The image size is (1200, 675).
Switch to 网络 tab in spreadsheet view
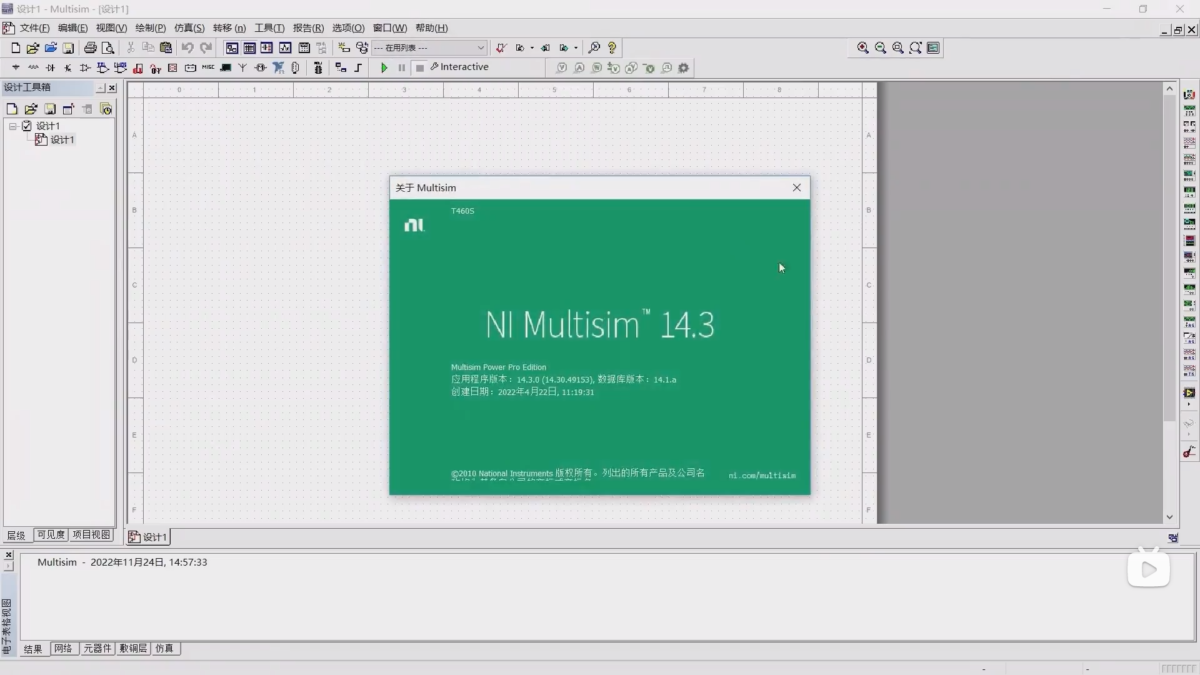(x=63, y=649)
